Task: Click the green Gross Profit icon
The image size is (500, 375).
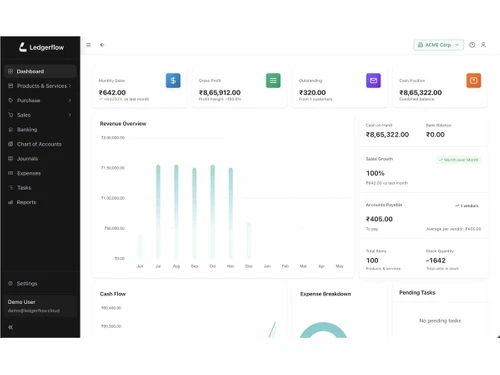Action: 273,80
